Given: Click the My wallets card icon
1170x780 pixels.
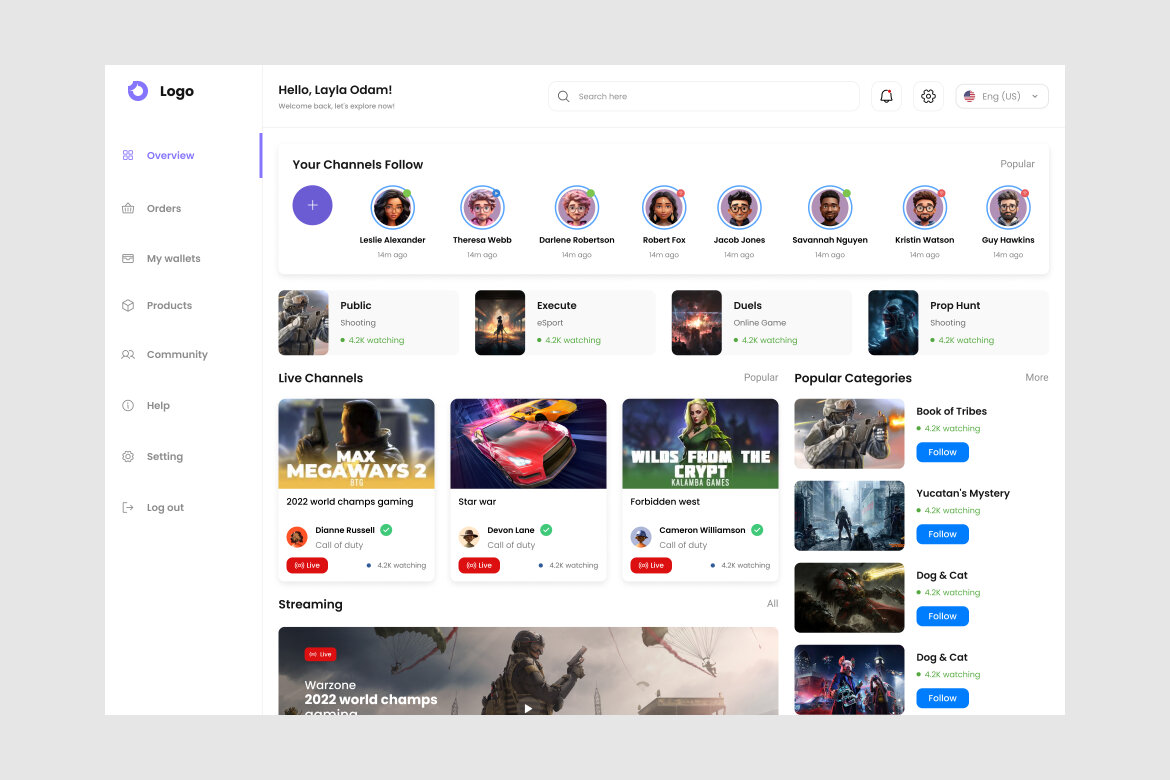Looking at the screenshot, I should pyautogui.click(x=128, y=258).
